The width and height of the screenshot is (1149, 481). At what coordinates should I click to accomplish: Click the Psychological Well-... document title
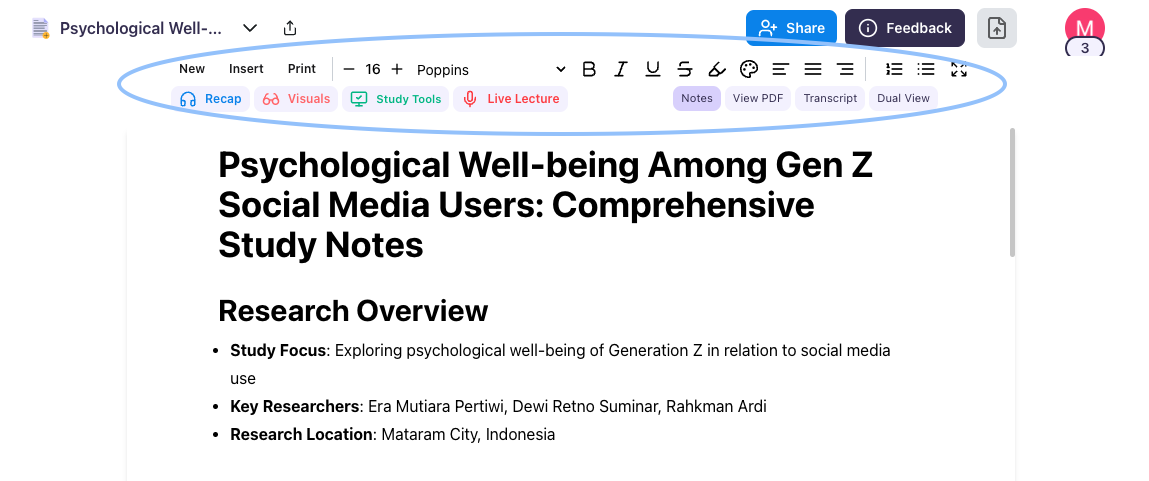point(141,28)
